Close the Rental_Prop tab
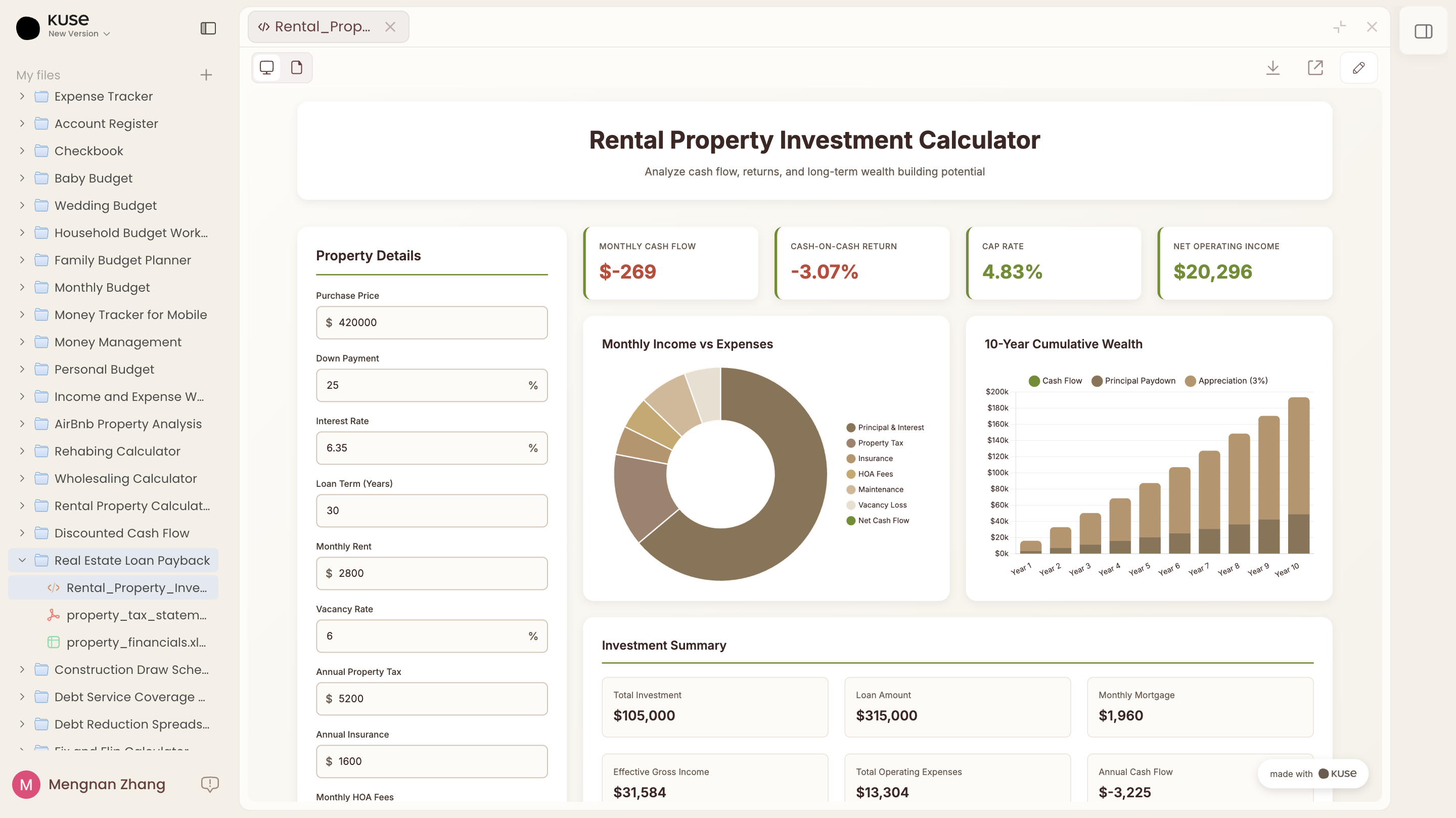1456x818 pixels. pyautogui.click(x=390, y=27)
